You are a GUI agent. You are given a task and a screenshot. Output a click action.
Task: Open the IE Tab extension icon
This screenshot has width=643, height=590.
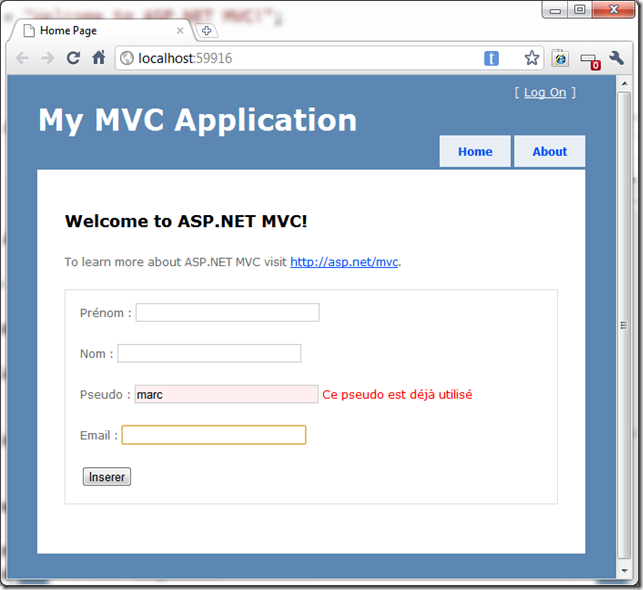click(x=560, y=58)
